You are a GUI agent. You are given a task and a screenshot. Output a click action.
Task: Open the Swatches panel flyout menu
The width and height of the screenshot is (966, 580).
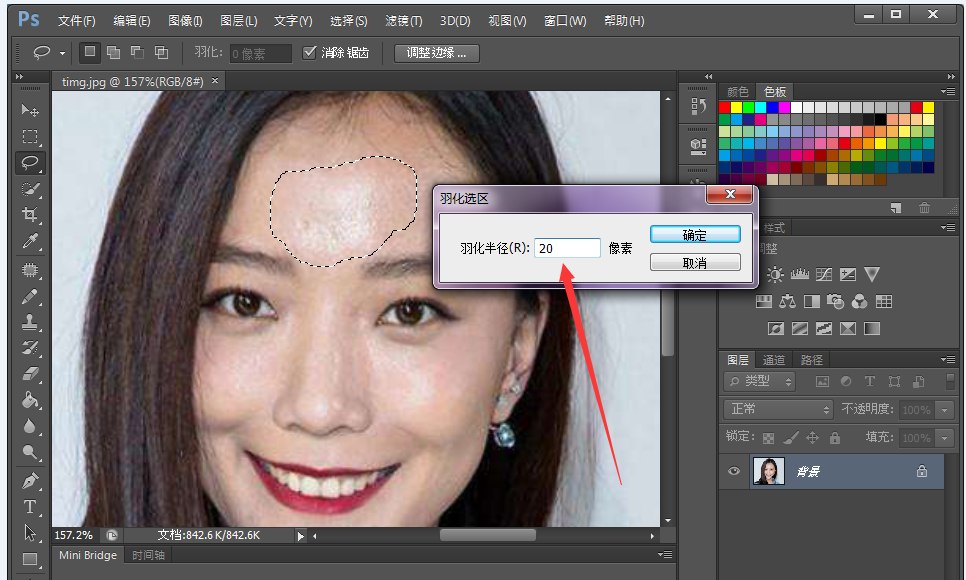(949, 91)
